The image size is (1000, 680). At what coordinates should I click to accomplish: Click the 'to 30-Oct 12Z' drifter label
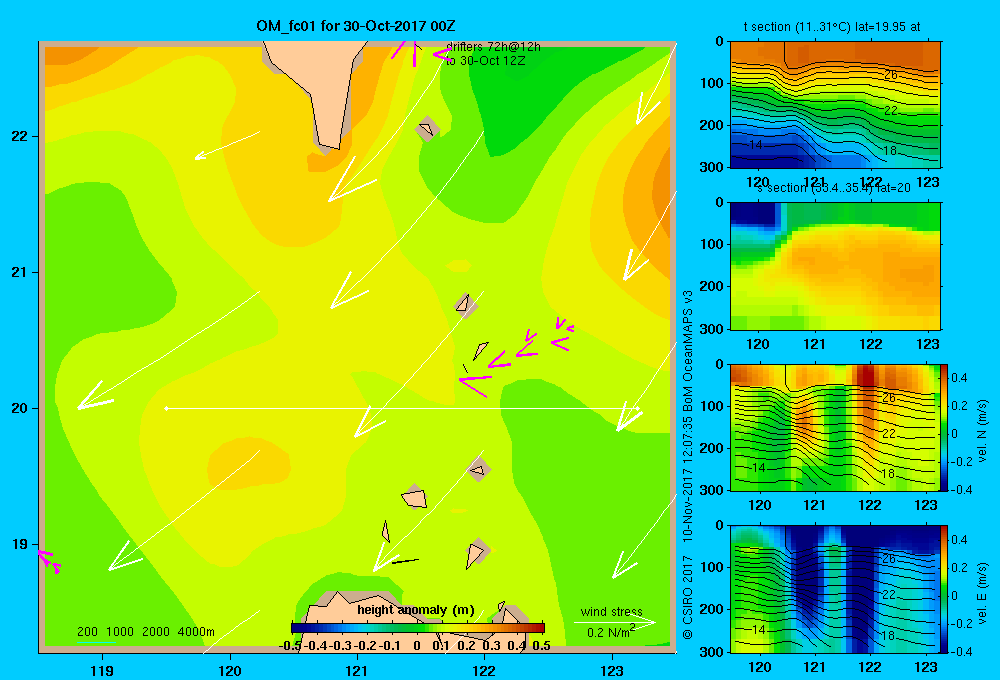[x=485, y=61]
